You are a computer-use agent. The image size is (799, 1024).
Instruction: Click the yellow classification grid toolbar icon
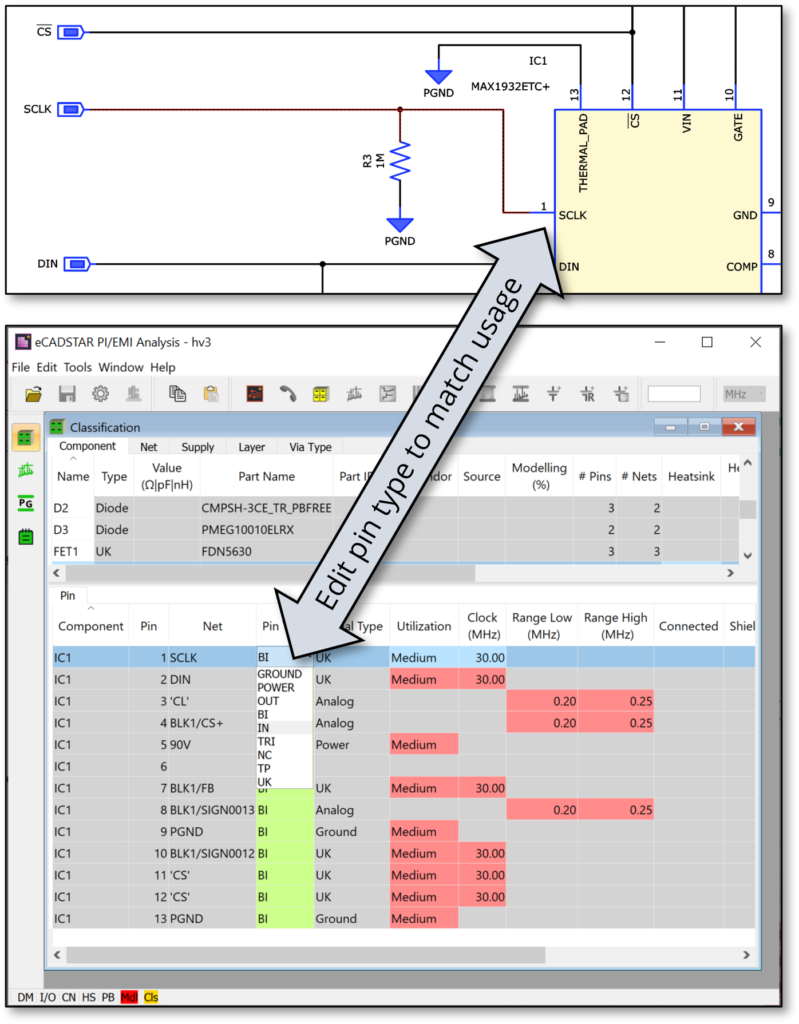pos(321,394)
